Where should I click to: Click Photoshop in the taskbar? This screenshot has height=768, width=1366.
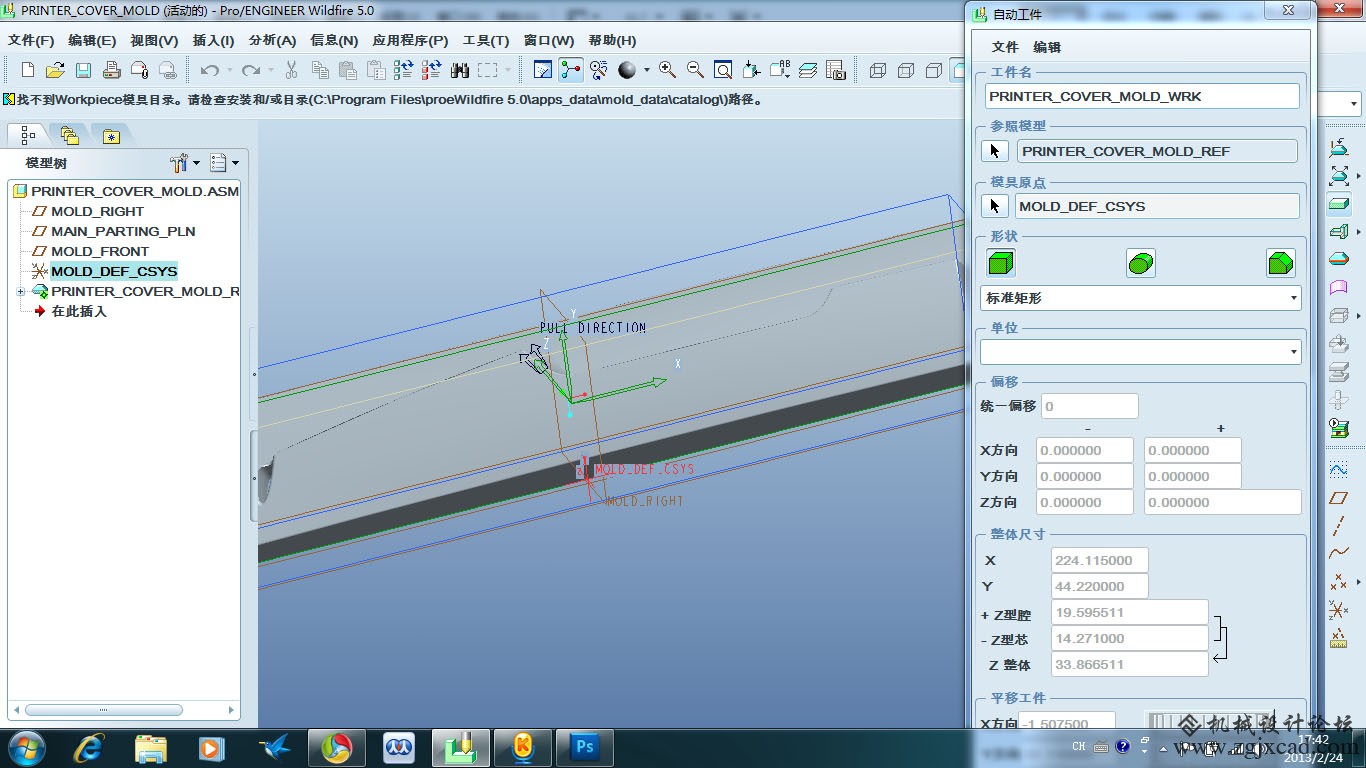click(x=585, y=748)
